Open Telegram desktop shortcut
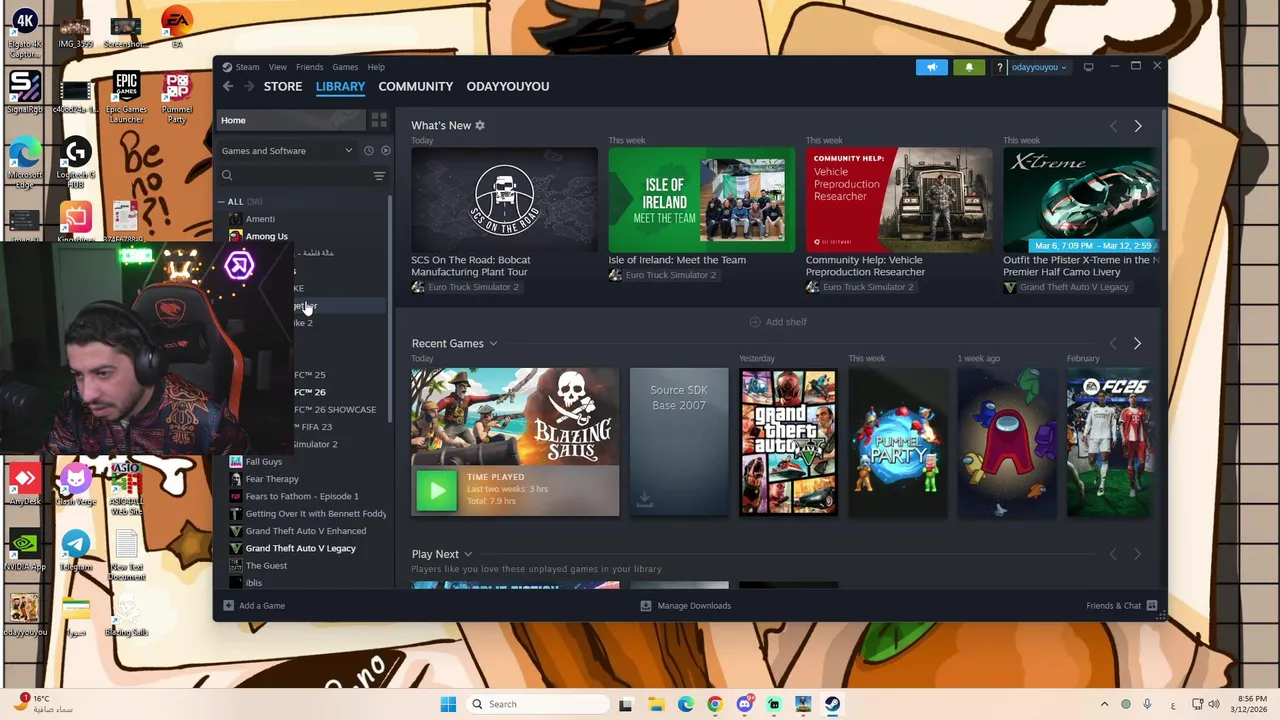Viewport: 1280px width, 720px height. point(75,551)
